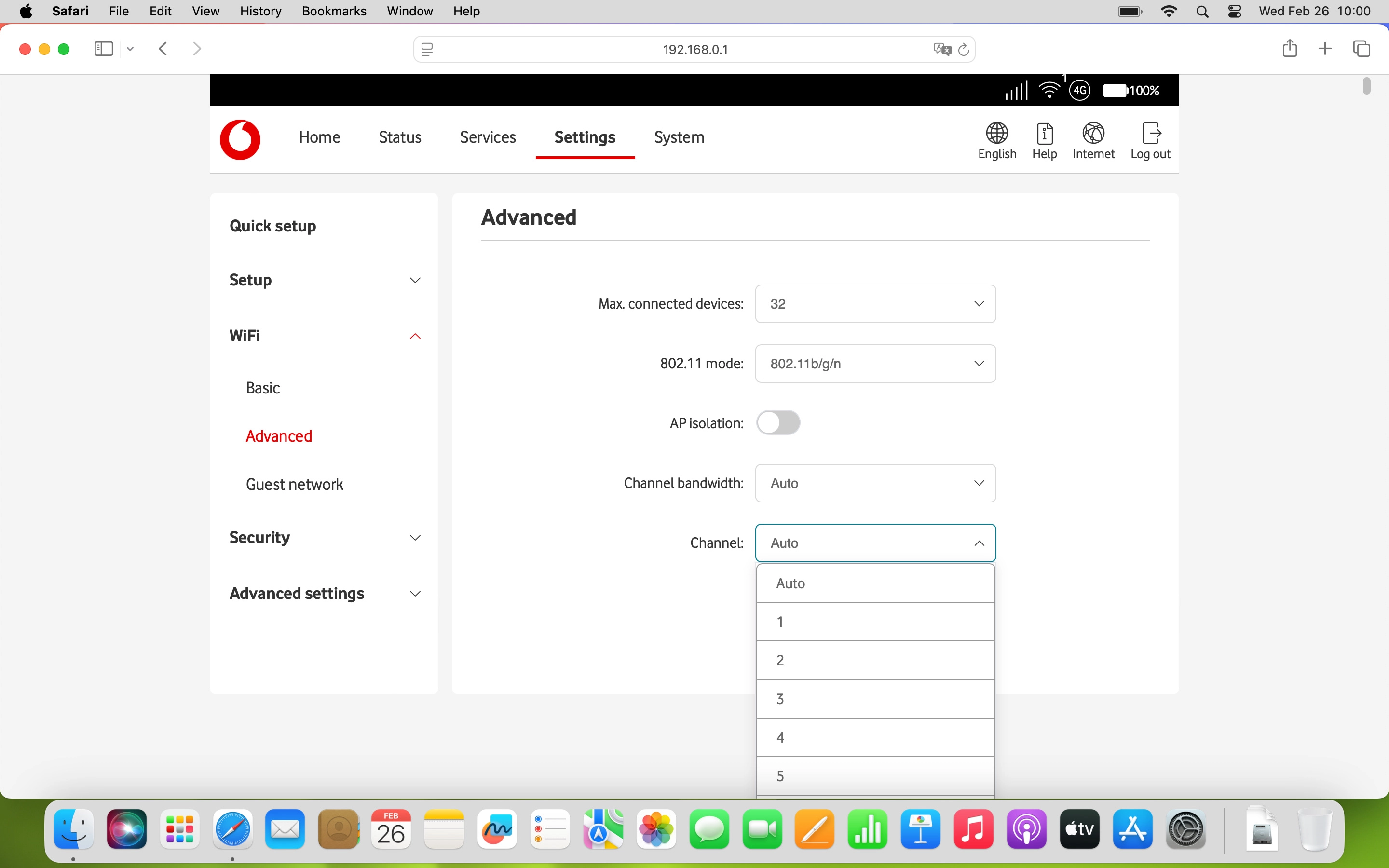Screen dimensions: 1389x868
Task: Click the Safari share icon
Action: (1289, 49)
